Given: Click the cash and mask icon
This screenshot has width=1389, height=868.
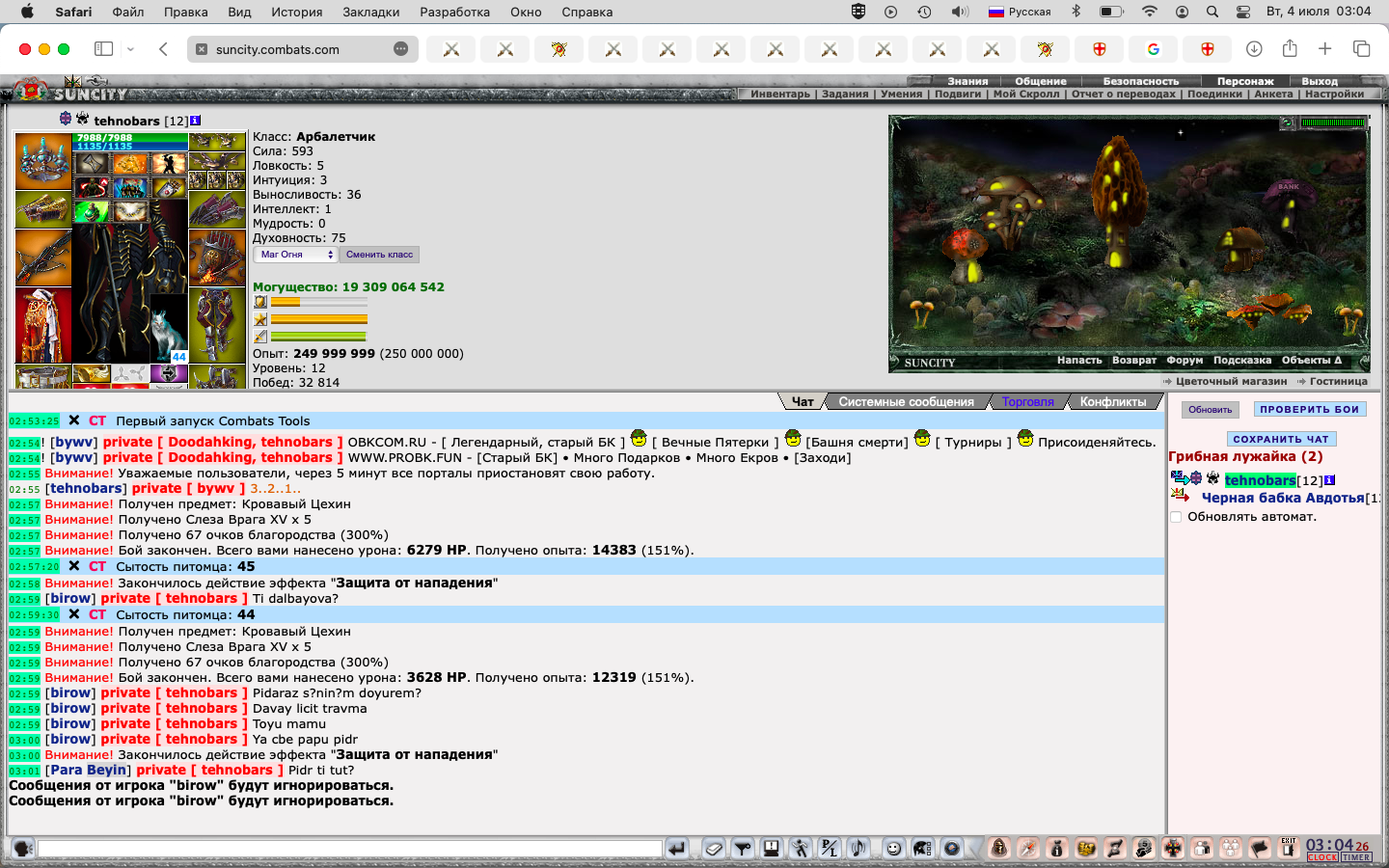Looking at the screenshot, I should tap(1144, 848).
